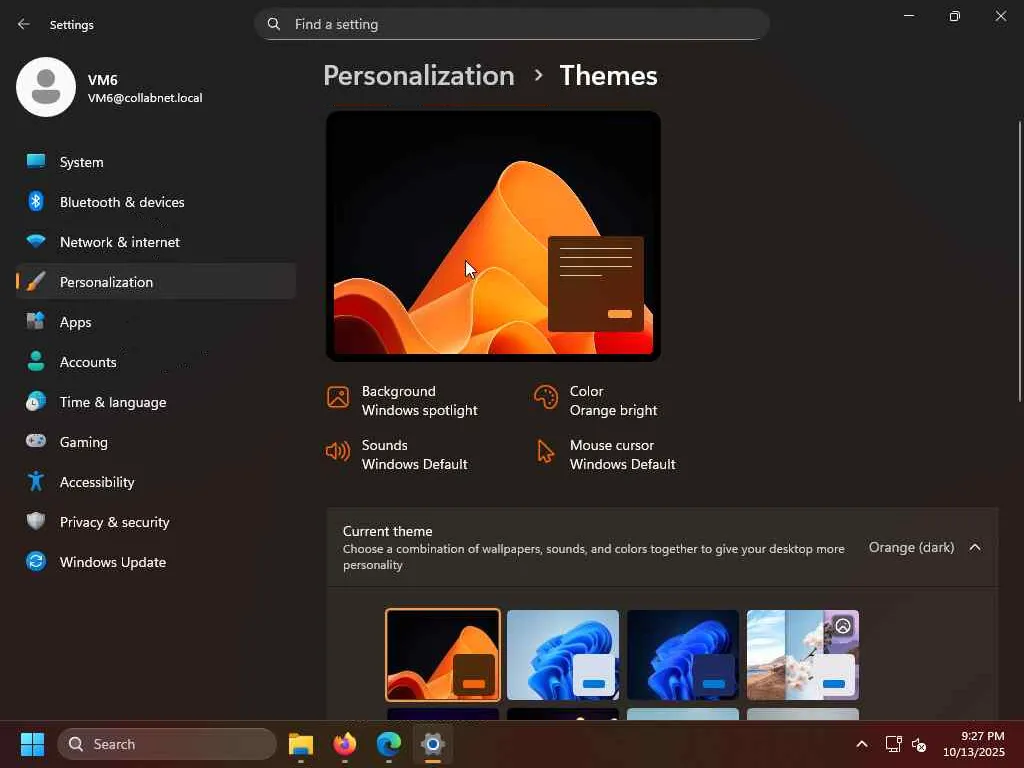Click the vertical scrollbar of the Themes page
Image resolution: width=1024 pixels, height=768 pixels.
click(x=1019, y=261)
